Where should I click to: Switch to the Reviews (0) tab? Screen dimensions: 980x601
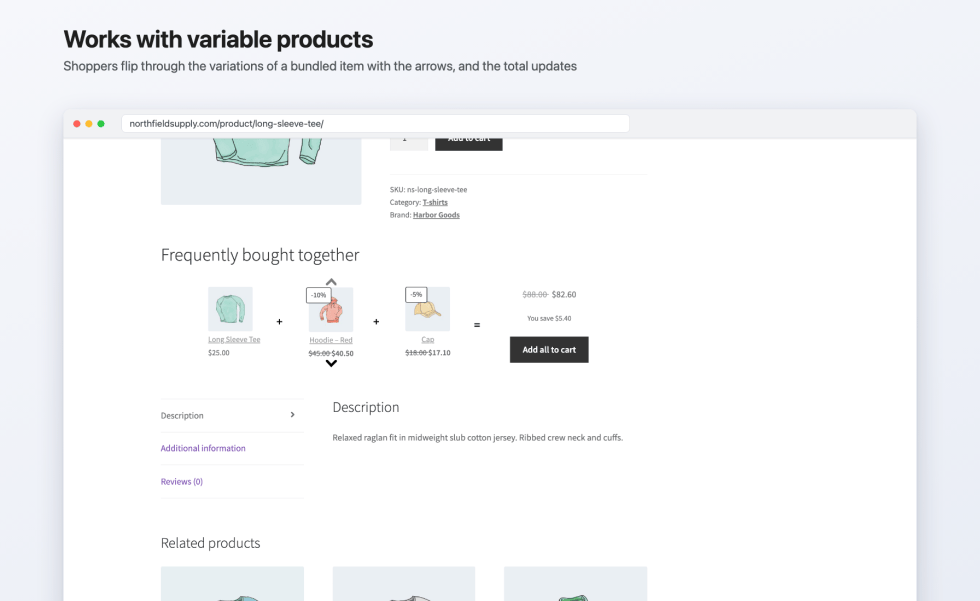182,482
